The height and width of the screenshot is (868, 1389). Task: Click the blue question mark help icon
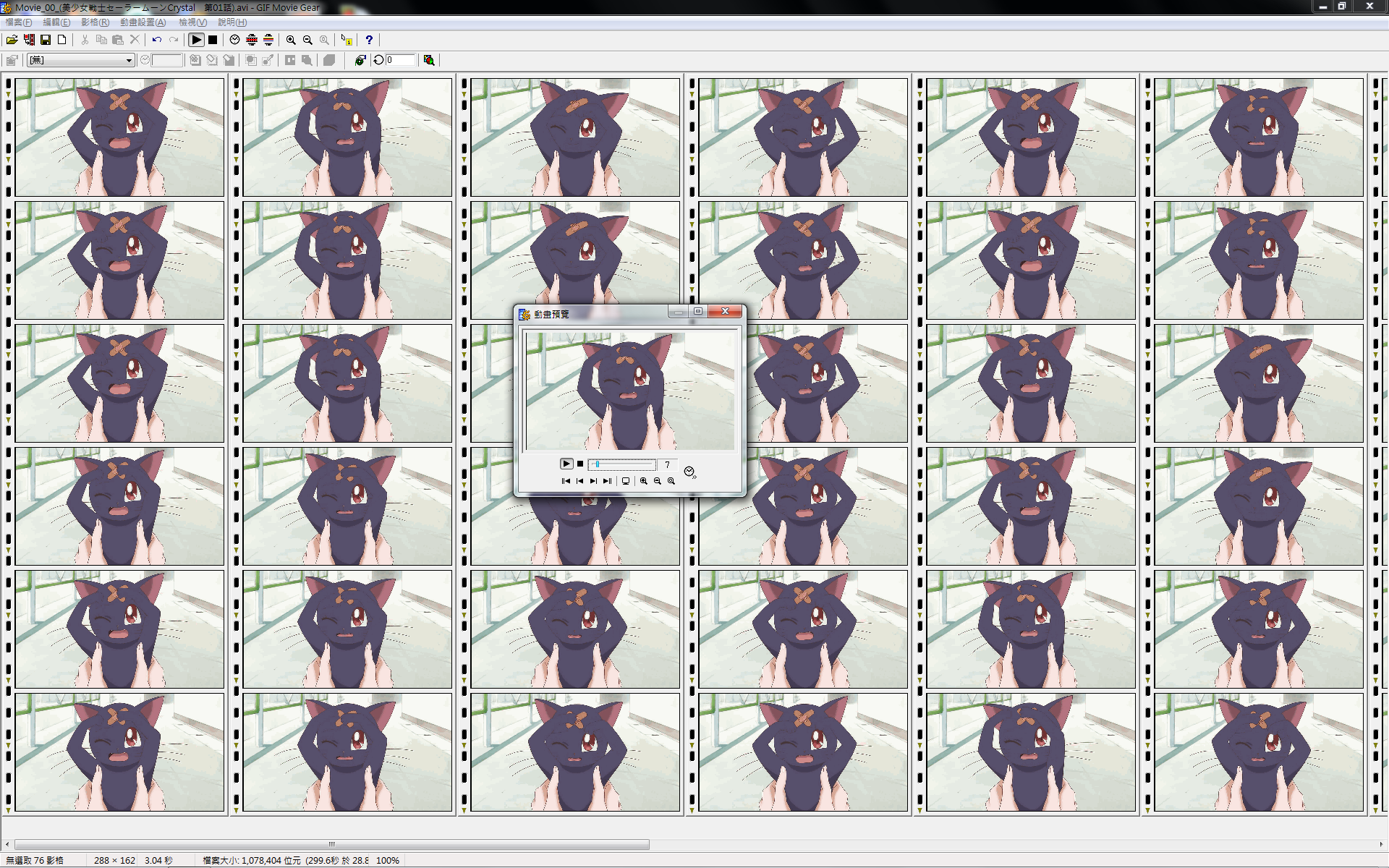coord(369,40)
